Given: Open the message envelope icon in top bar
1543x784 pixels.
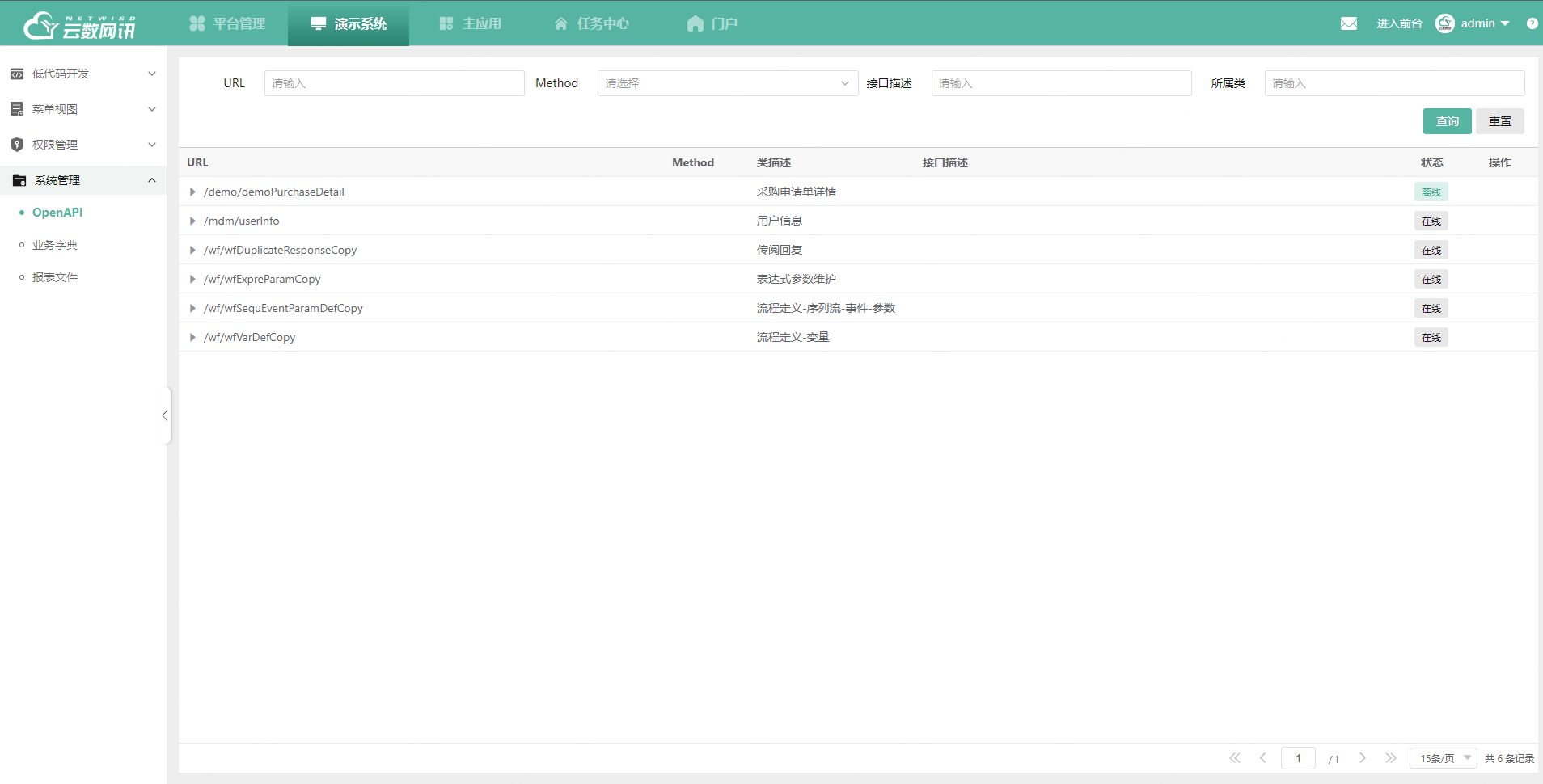Looking at the screenshot, I should click(1348, 23).
